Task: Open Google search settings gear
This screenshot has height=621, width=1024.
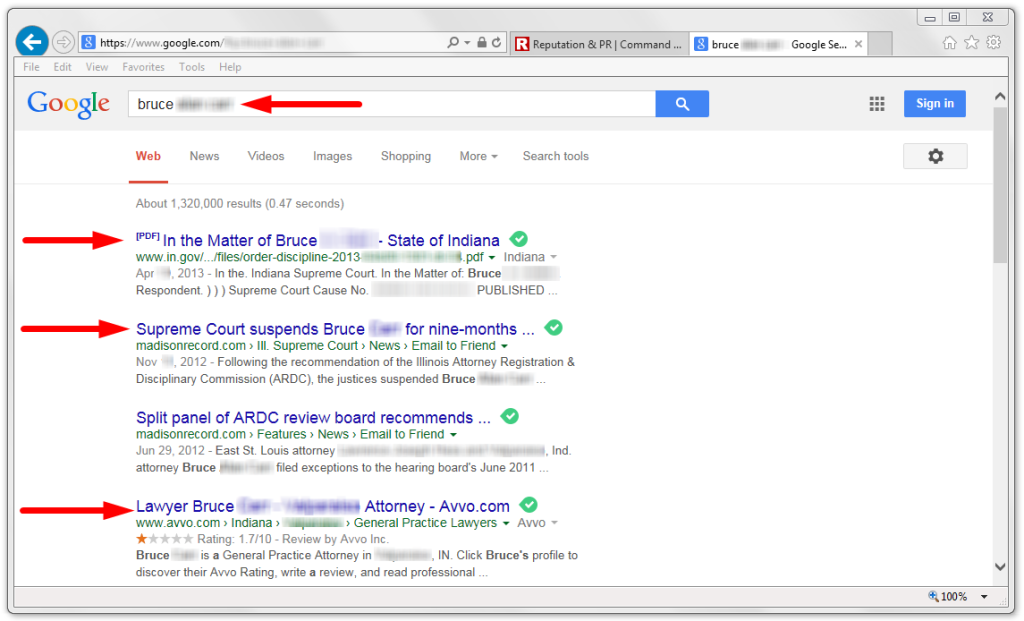Action: pos(935,156)
